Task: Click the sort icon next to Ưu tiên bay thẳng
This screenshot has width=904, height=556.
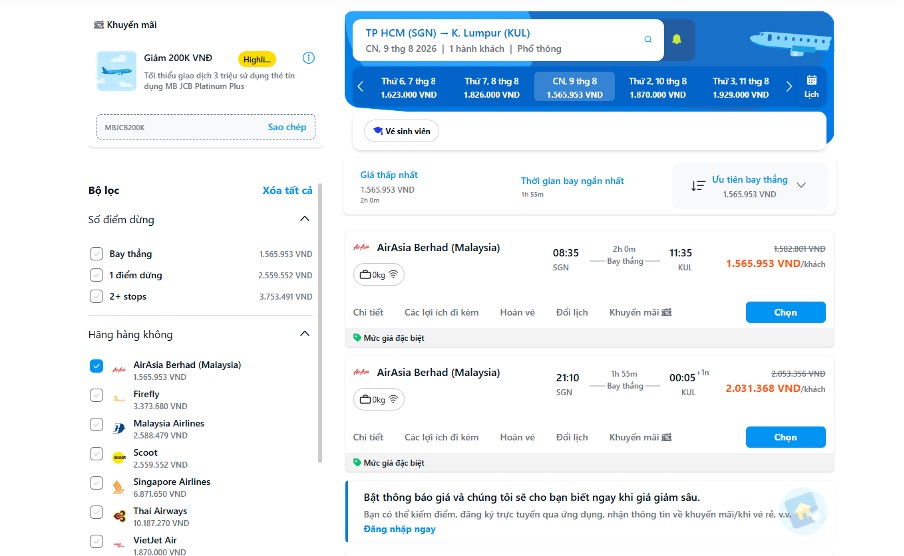Action: 698,186
